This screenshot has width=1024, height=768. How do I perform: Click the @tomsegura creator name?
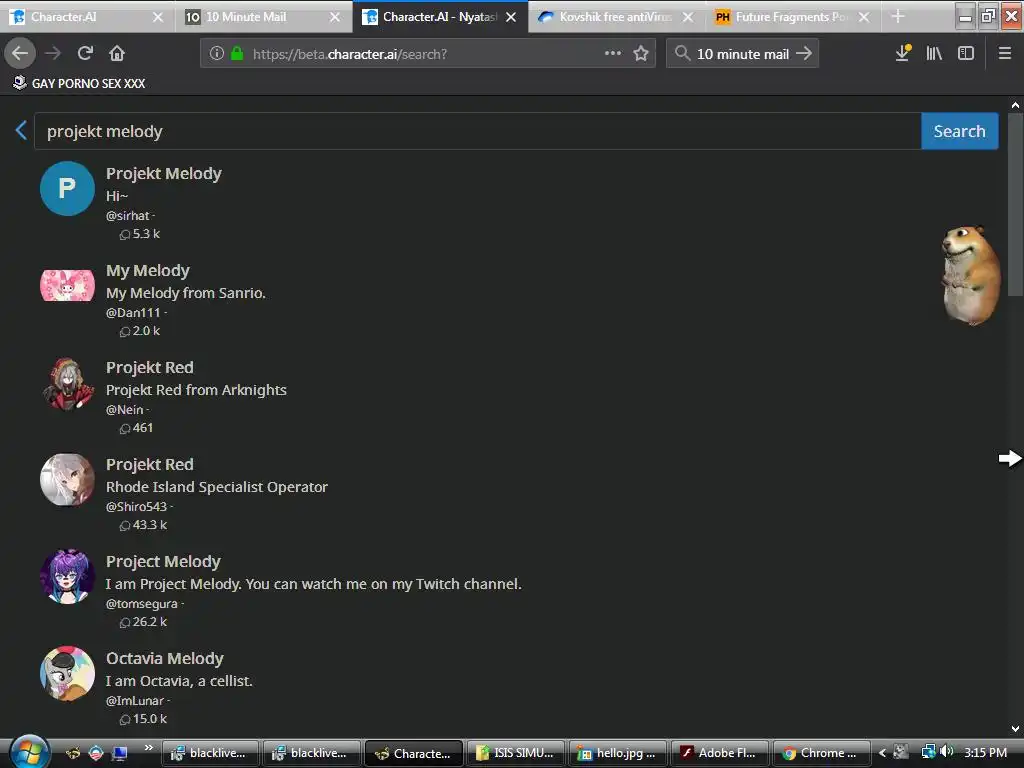[x=142, y=603]
